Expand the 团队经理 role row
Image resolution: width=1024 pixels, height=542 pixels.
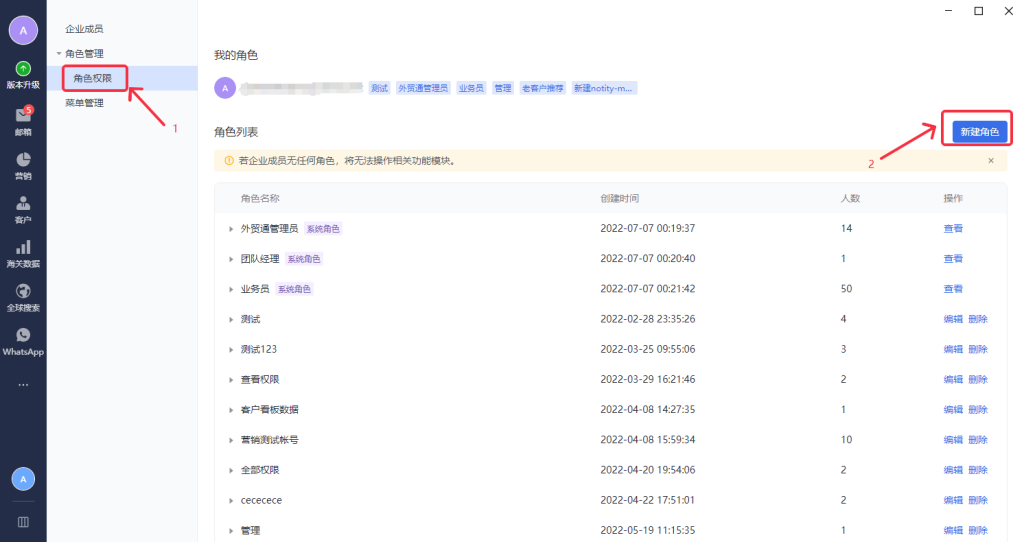tap(231, 259)
